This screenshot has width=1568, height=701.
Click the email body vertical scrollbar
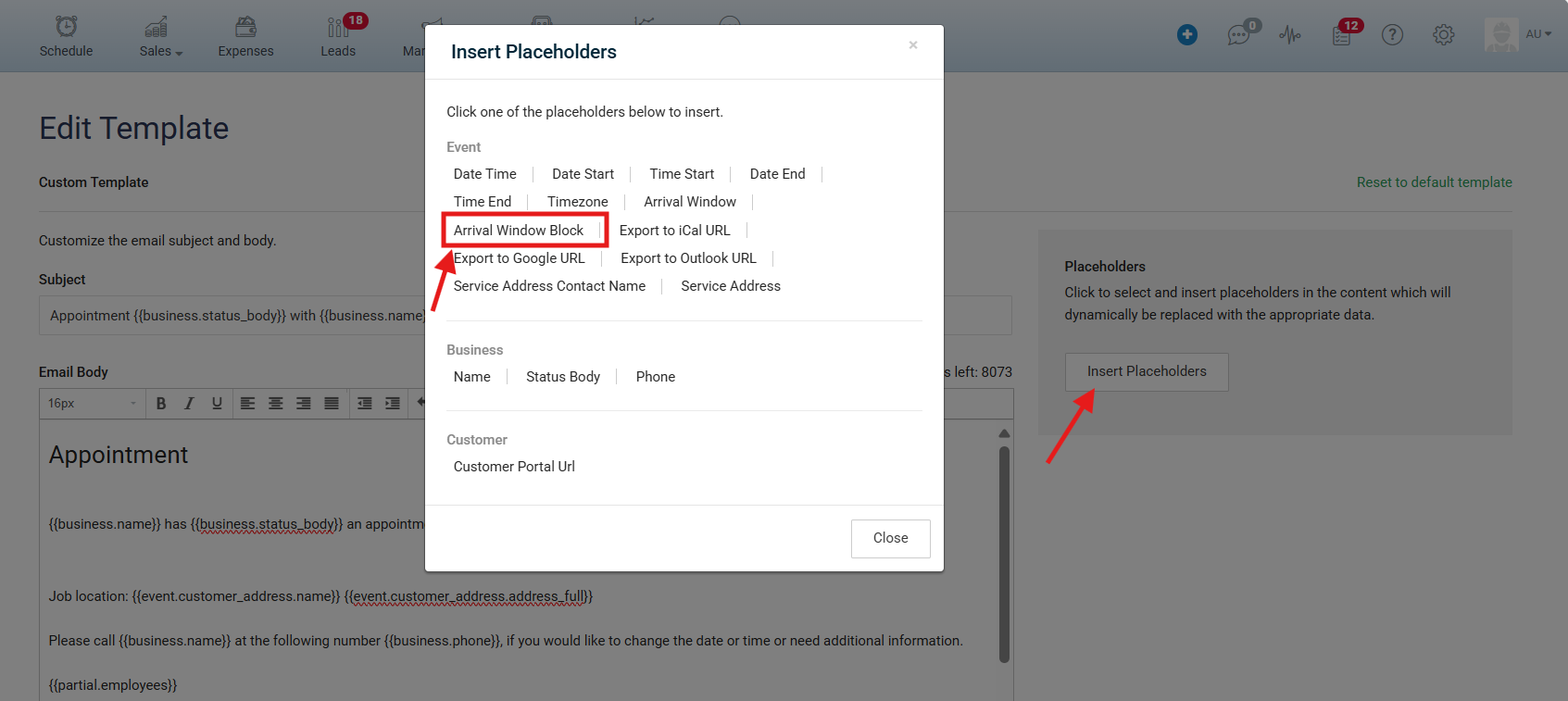1004,556
